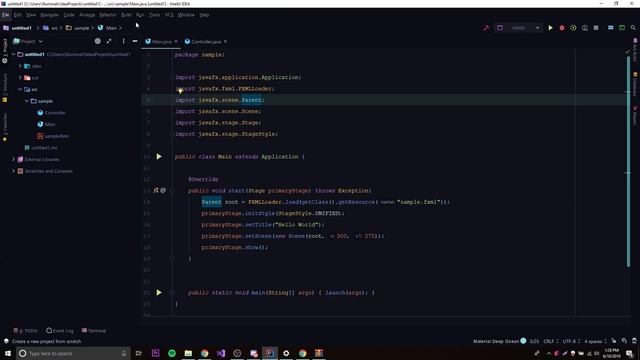
Task: Expand Scratches and Consoles node
Action: pyautogui.click(x=13, y=171)
